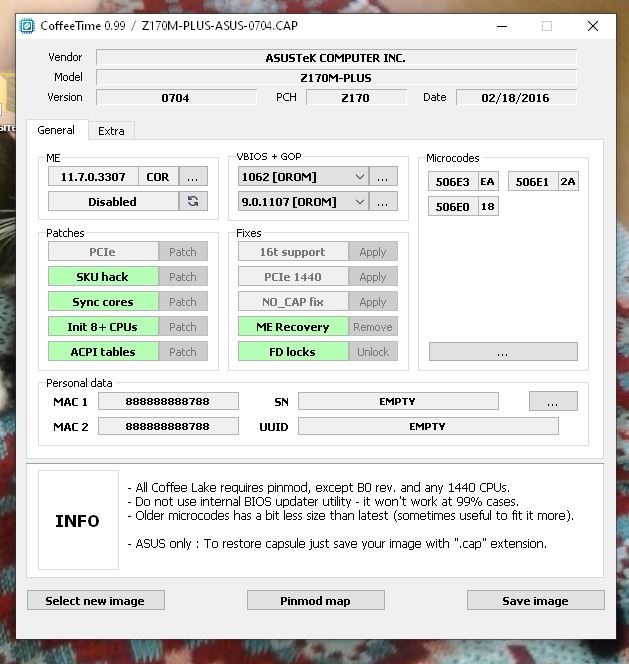This screenshot has height=664, width=629.
Task: Open the Pinmod map
Action: [316, 600]
